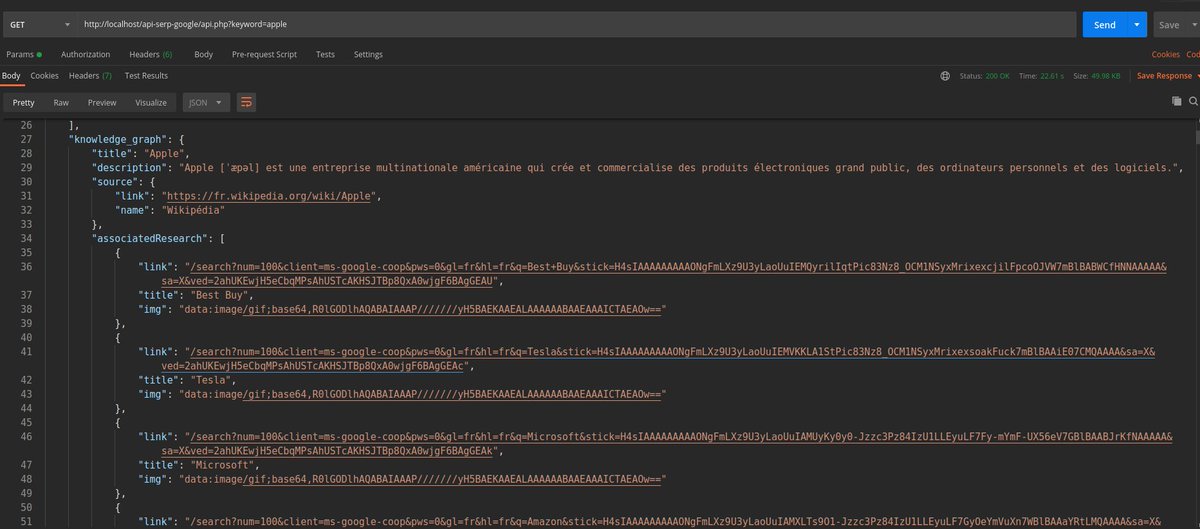Open the Pre-request Script tab

(264, 54)
